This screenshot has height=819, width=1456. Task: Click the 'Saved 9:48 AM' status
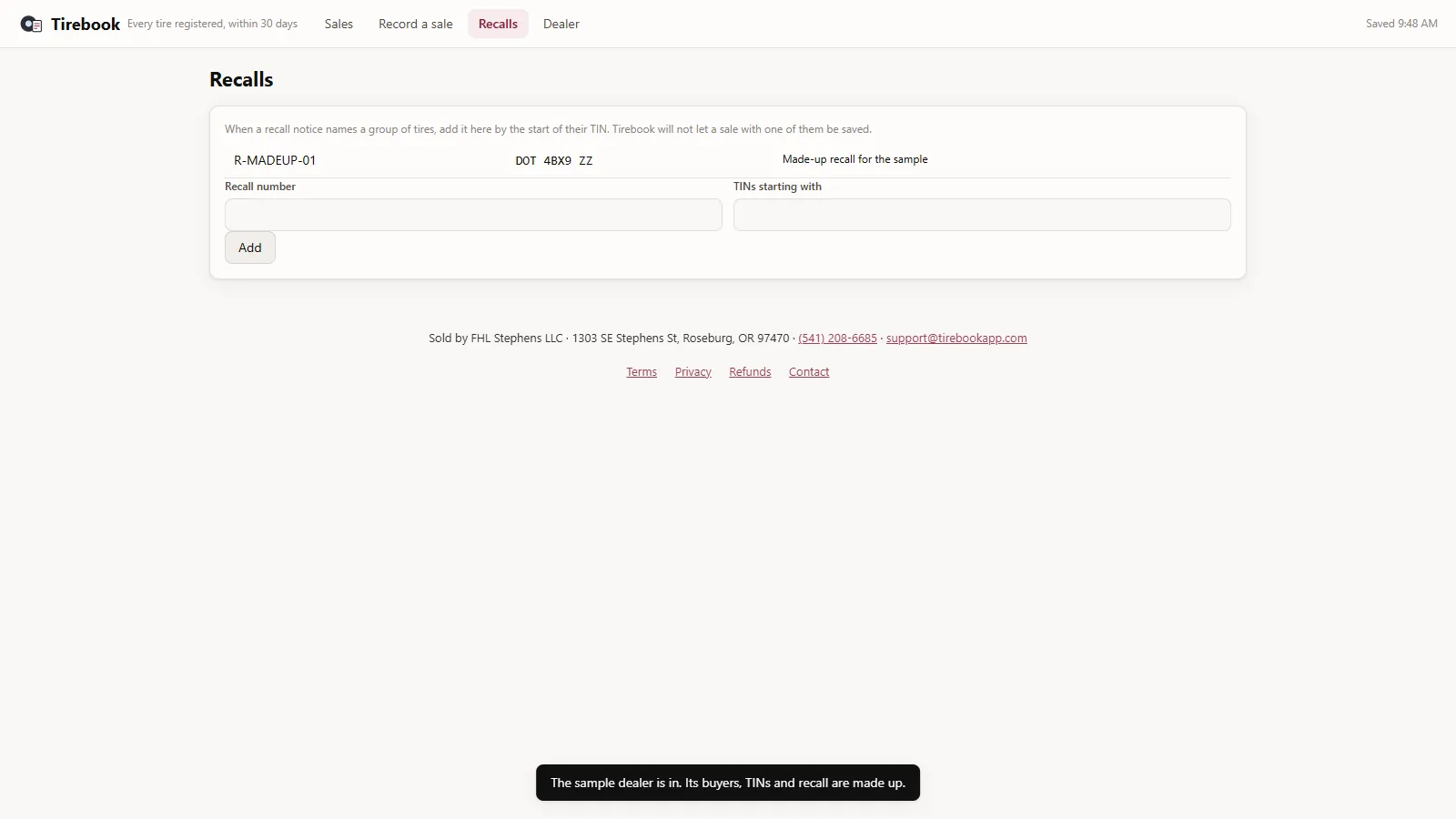1401,24
